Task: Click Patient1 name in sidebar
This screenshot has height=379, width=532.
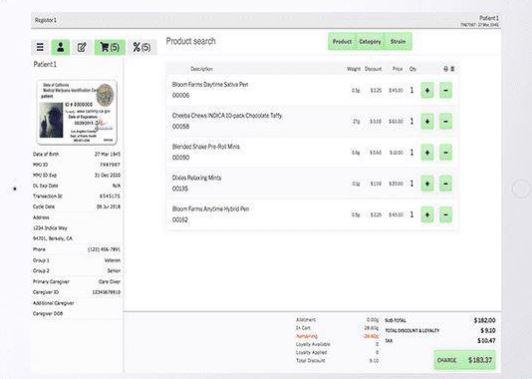Action: click(45, 64)
